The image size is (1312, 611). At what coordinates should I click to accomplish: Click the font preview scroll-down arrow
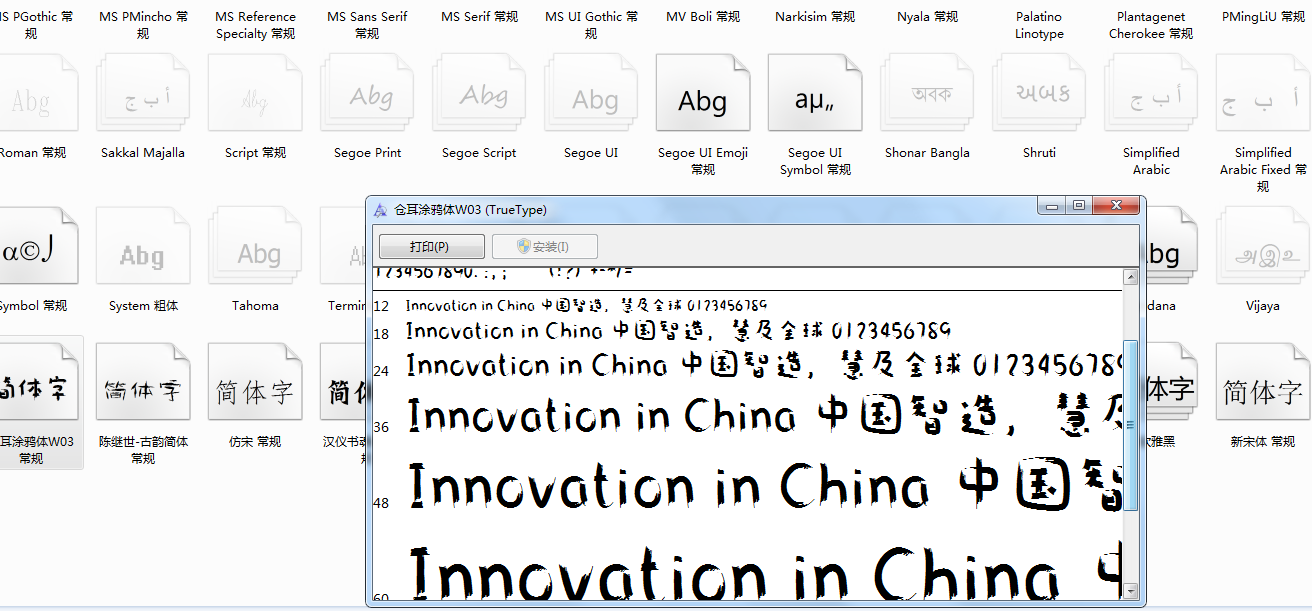(1130, 590)
